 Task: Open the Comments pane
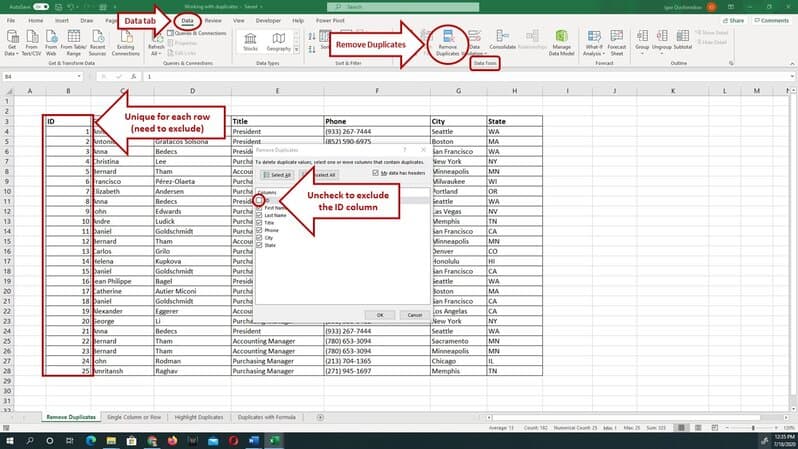coord(772,20)
